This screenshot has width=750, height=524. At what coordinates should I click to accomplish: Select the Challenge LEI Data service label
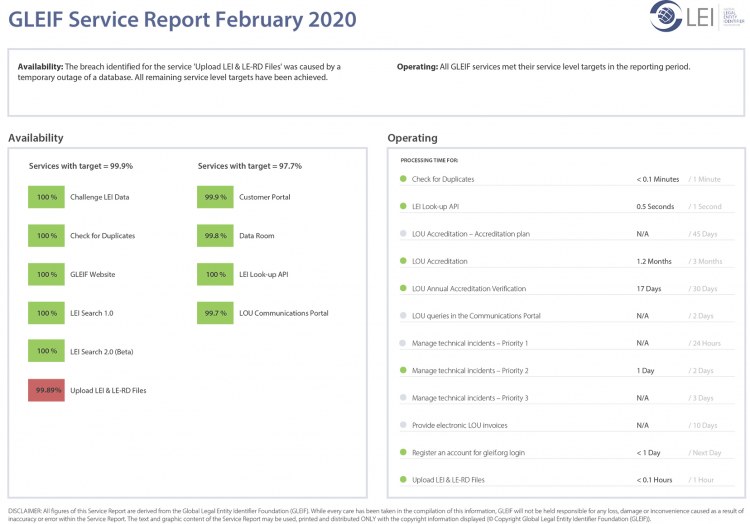click(99, 197)
